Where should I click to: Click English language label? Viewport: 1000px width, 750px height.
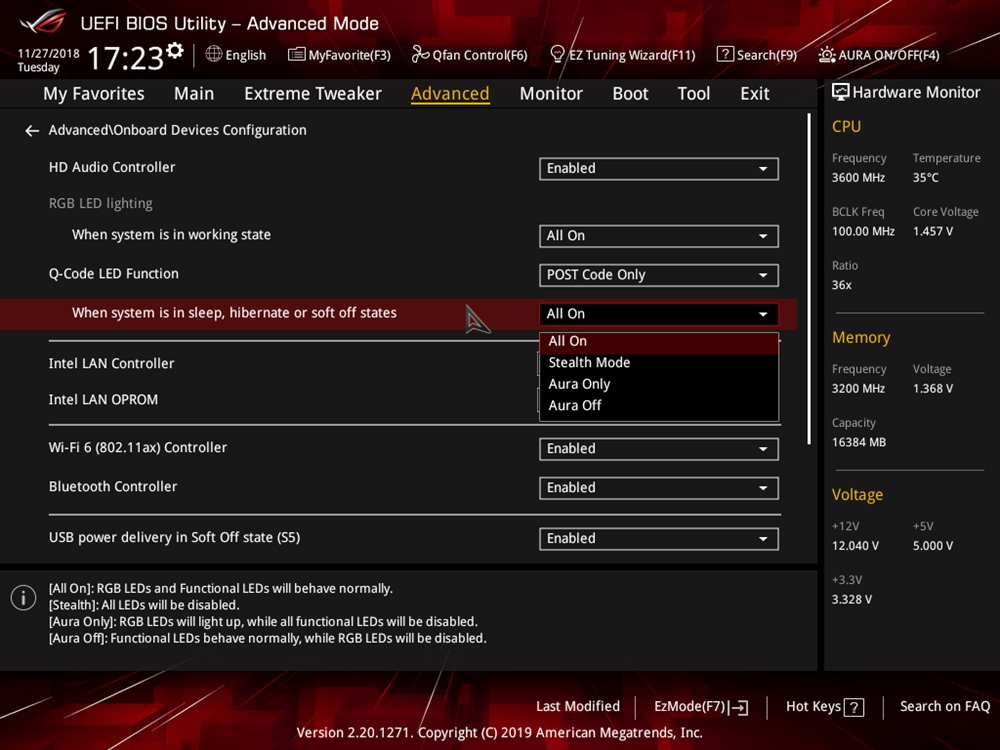coord(246,55)
